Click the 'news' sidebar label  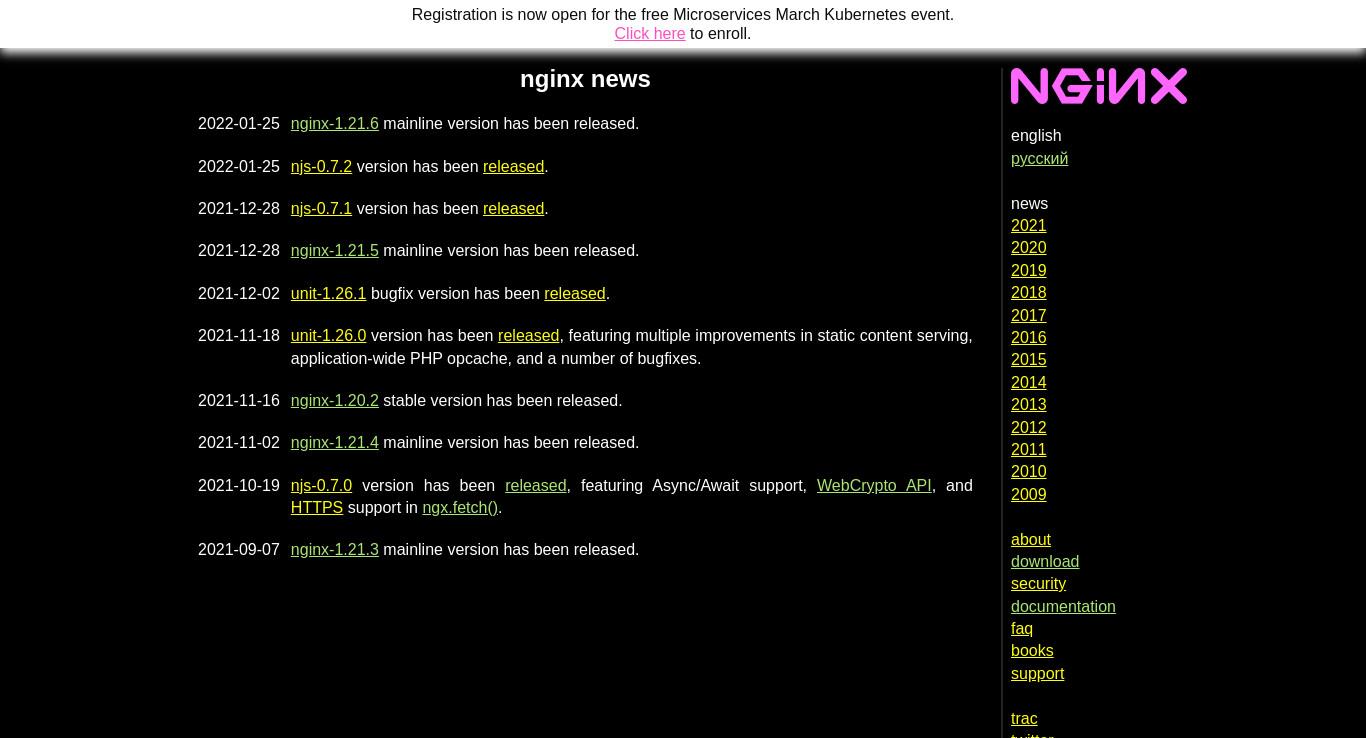pyautogui.click(x=1029, y=203)
